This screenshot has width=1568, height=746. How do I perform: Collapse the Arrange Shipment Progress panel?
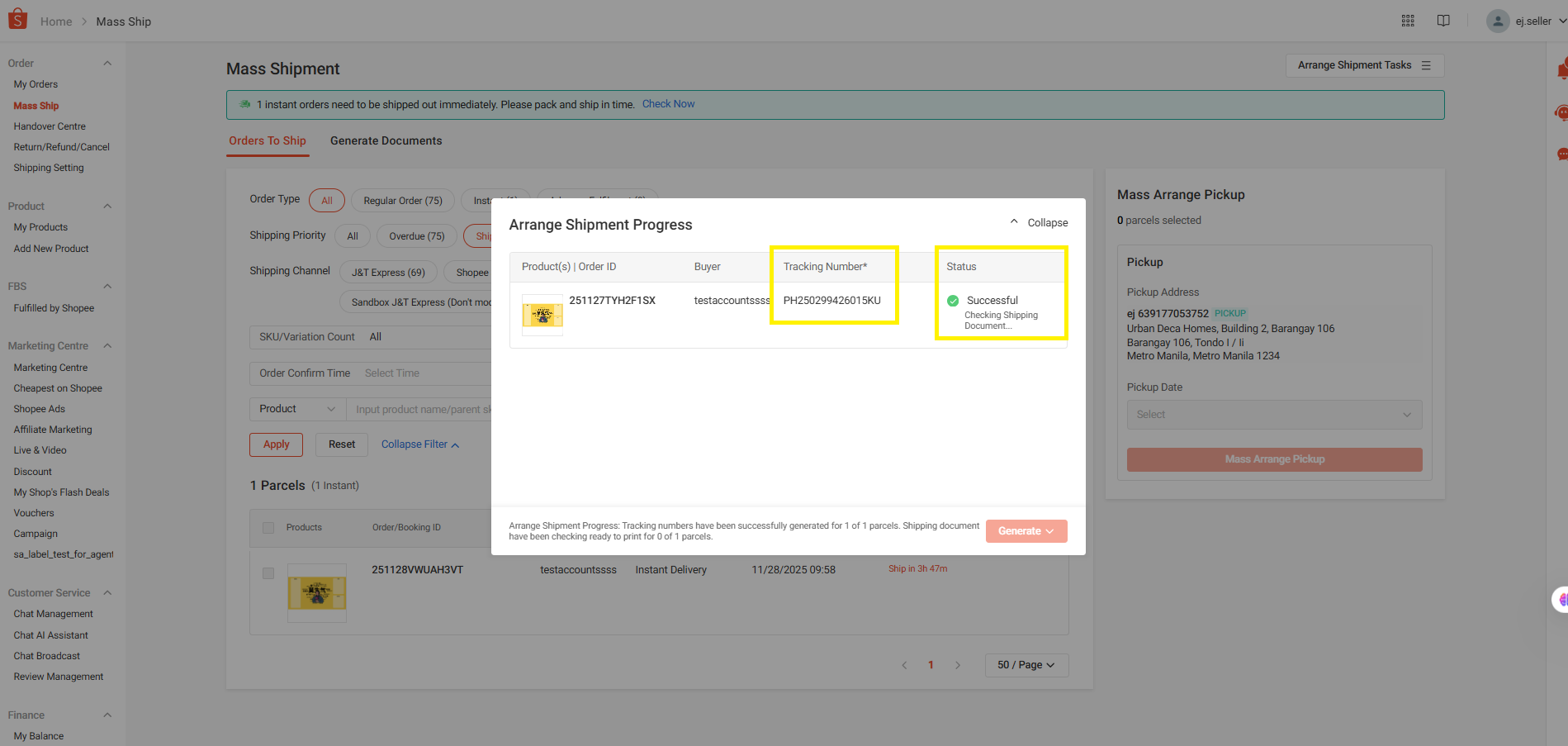coord(1039,223)
